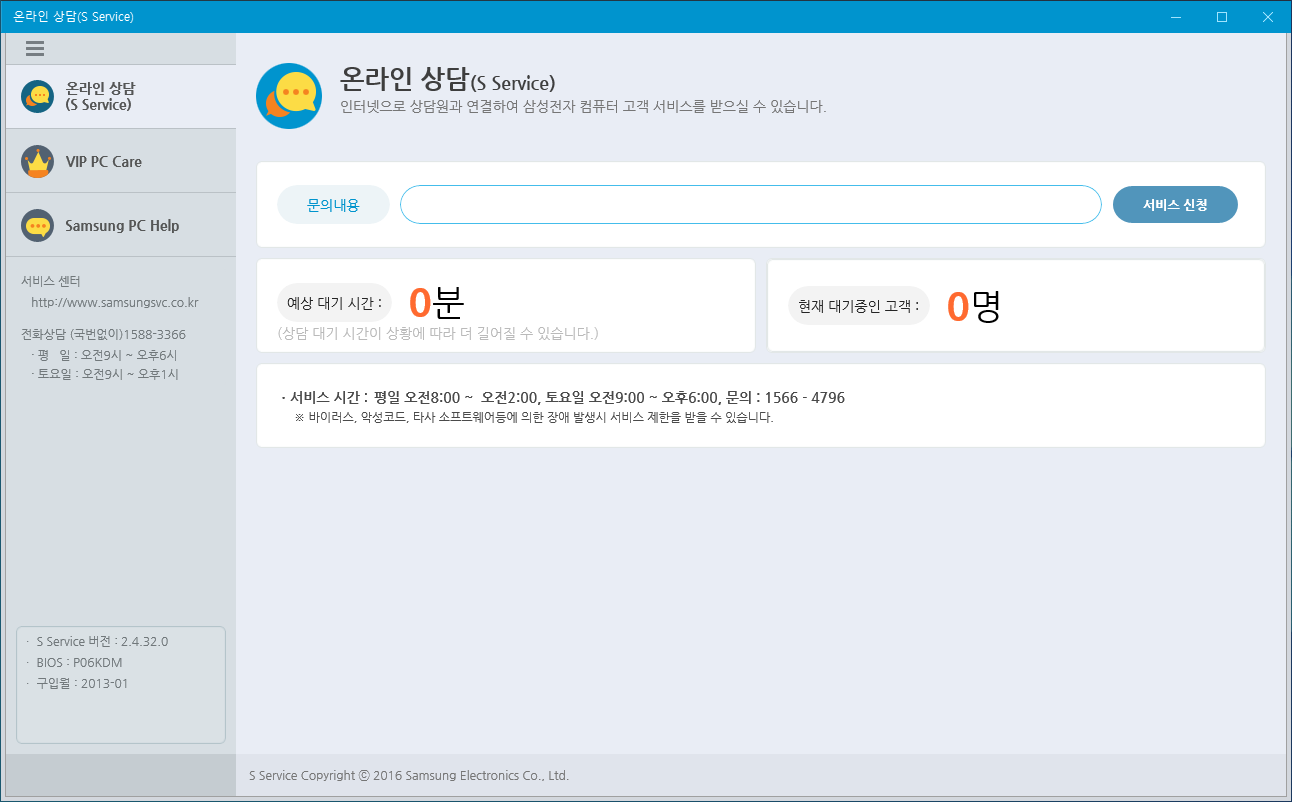This screenshot has height=802, width=1292.
Task: Click the 서비스 신청 button
Action: click(1175, 204)
